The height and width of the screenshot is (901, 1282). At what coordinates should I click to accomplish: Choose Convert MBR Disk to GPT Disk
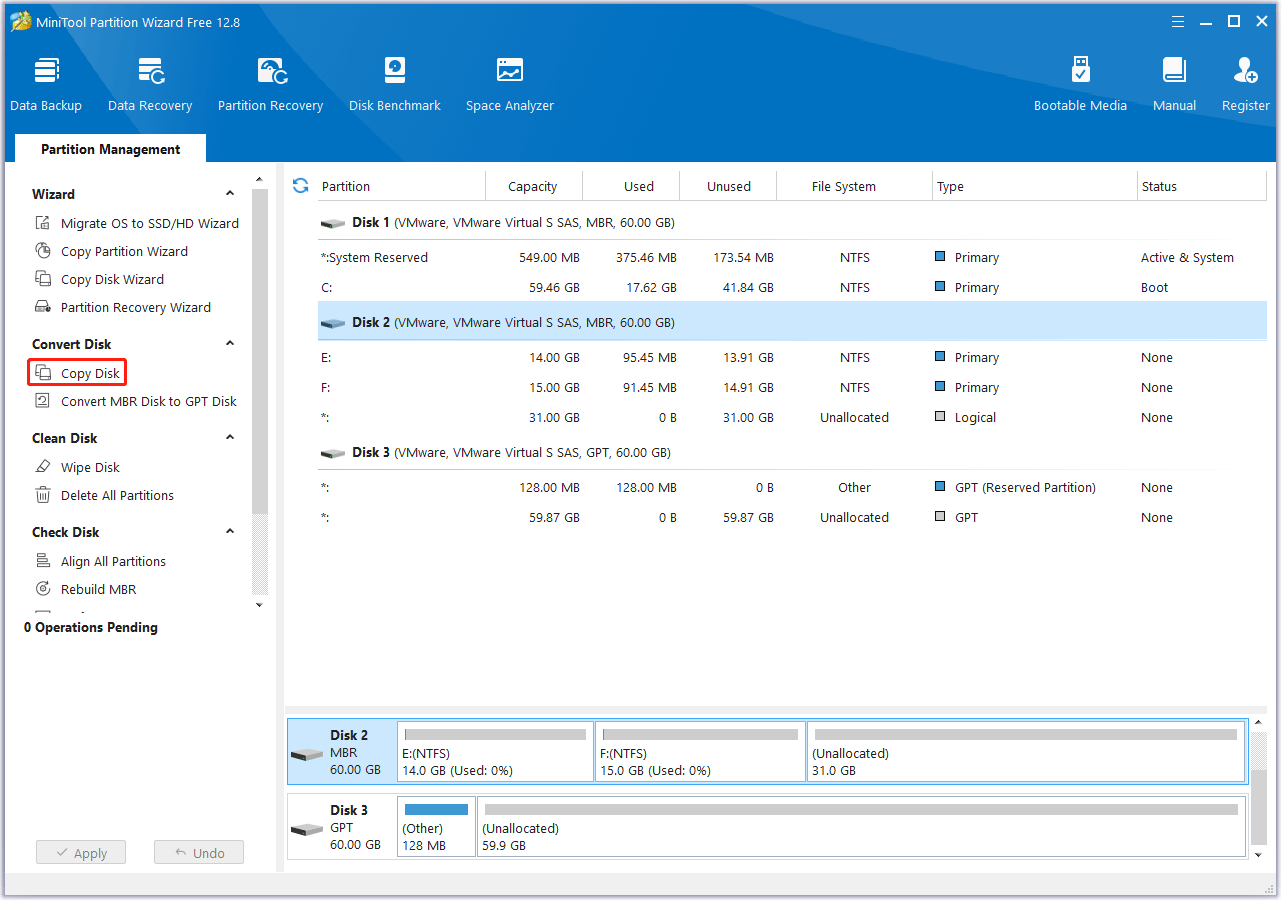[148, 401]
